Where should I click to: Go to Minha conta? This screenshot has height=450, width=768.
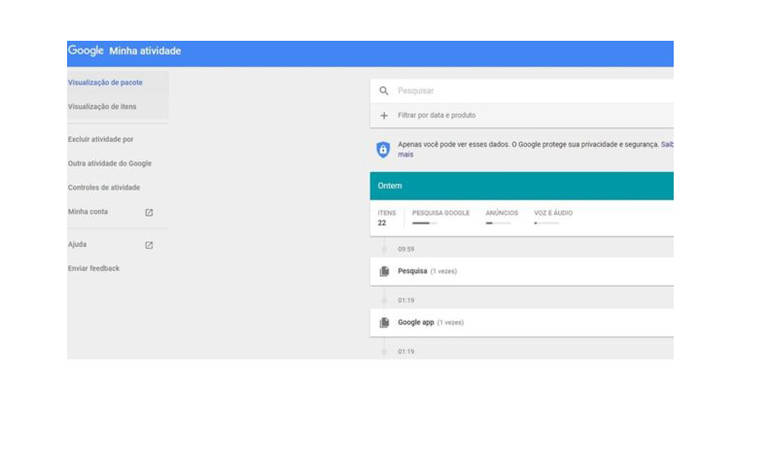tap(88, 212)
